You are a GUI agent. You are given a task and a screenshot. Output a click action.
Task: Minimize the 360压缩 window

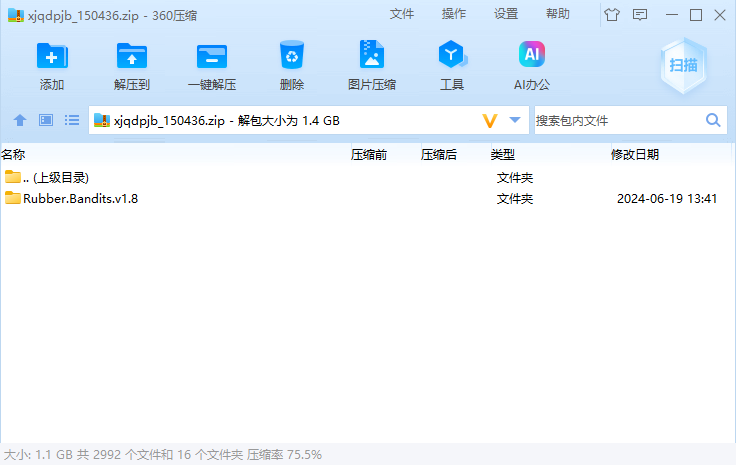672,15
